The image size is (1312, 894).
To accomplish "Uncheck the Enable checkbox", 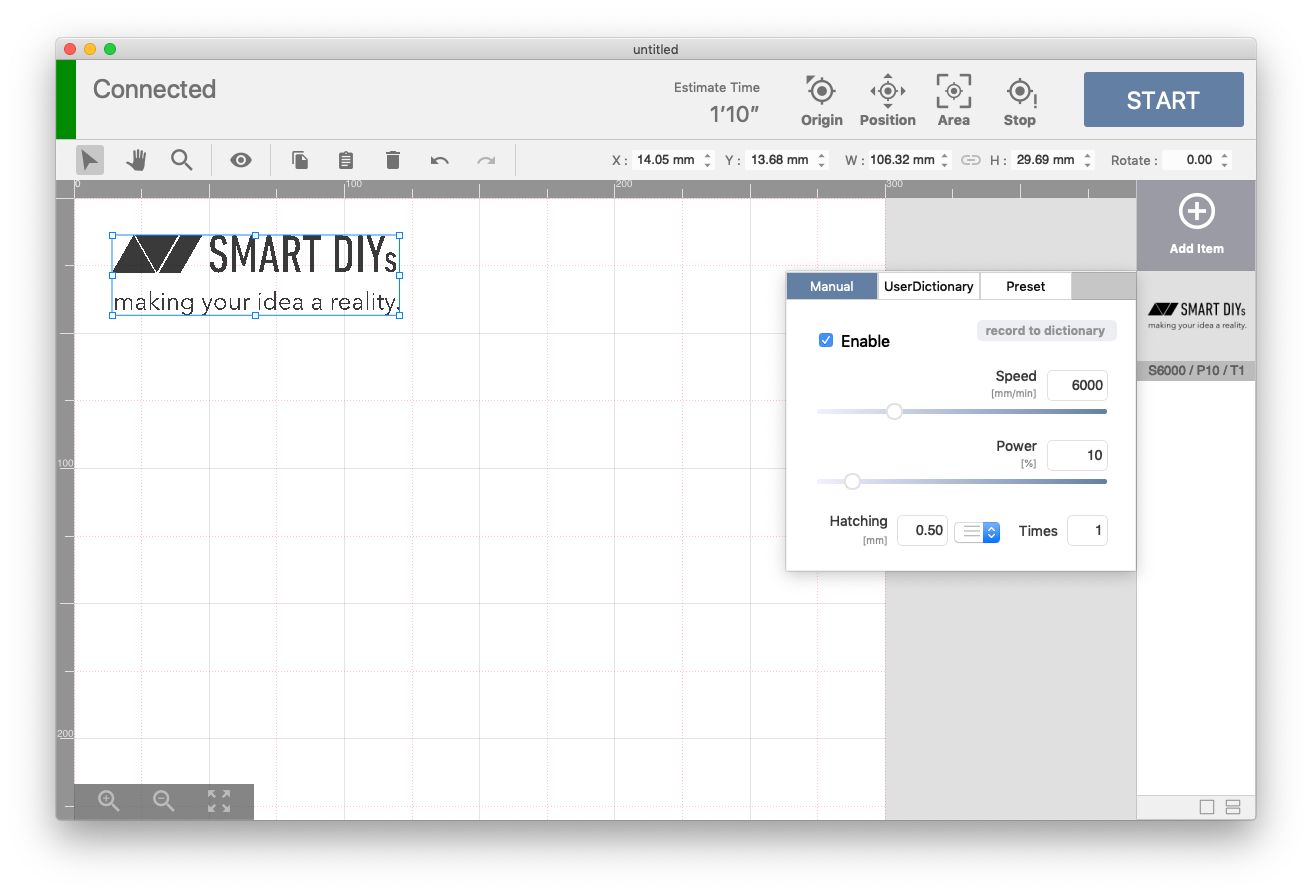I will point(826,340).
